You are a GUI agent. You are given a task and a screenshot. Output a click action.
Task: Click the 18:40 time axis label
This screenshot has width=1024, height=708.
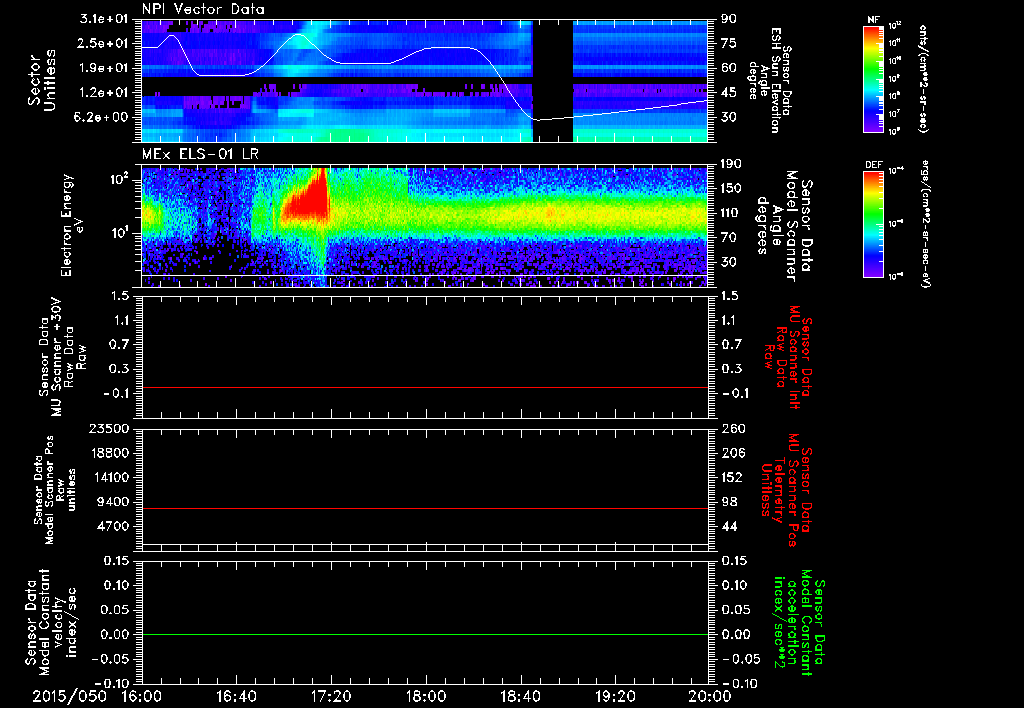[520, 696]
